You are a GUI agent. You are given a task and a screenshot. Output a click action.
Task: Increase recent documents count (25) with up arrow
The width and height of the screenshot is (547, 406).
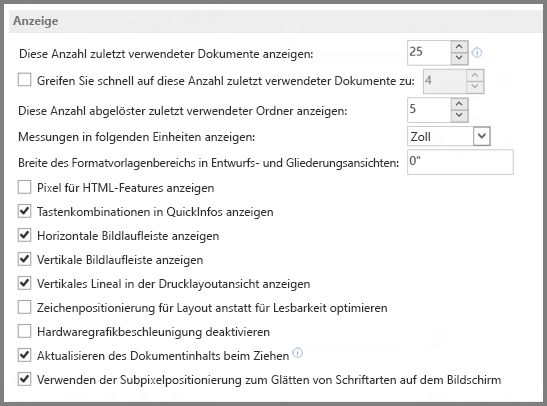459,46
